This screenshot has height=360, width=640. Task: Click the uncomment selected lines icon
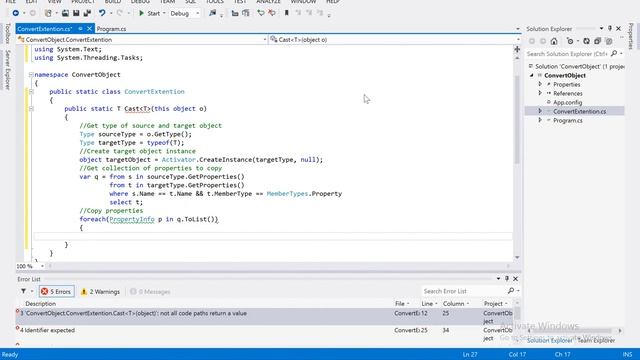tap(245, 13)
